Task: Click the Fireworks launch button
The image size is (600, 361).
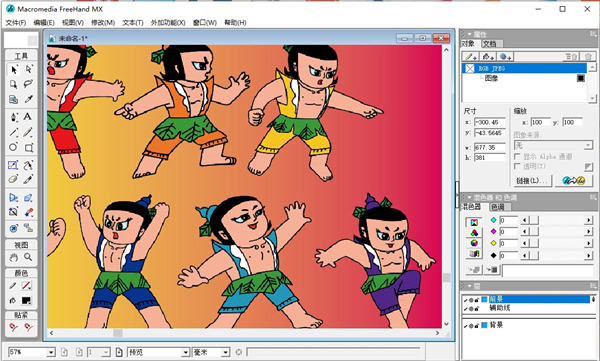Action: pos(574,180)
